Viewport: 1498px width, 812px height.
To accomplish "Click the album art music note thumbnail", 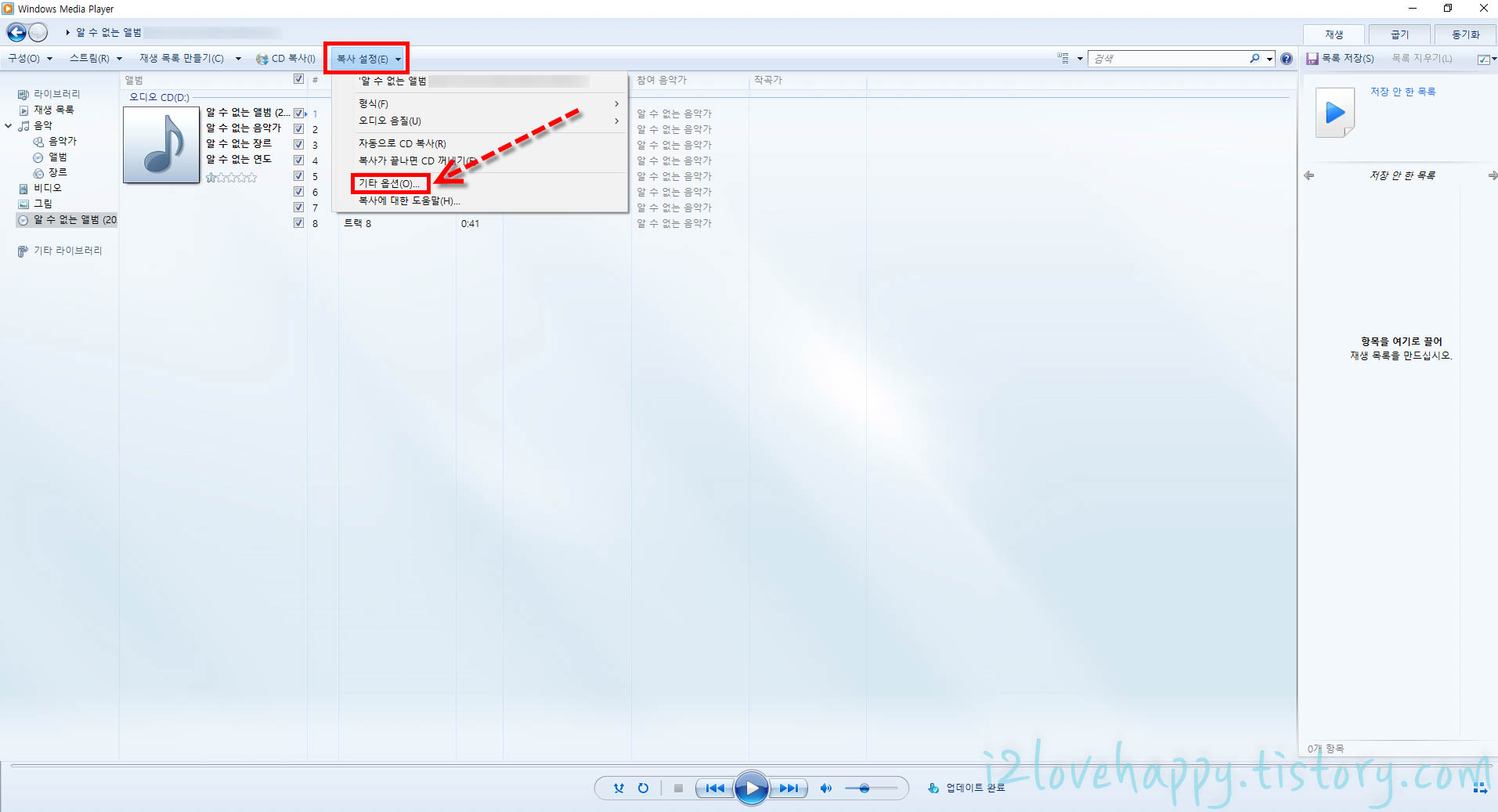I will [161, 145].
